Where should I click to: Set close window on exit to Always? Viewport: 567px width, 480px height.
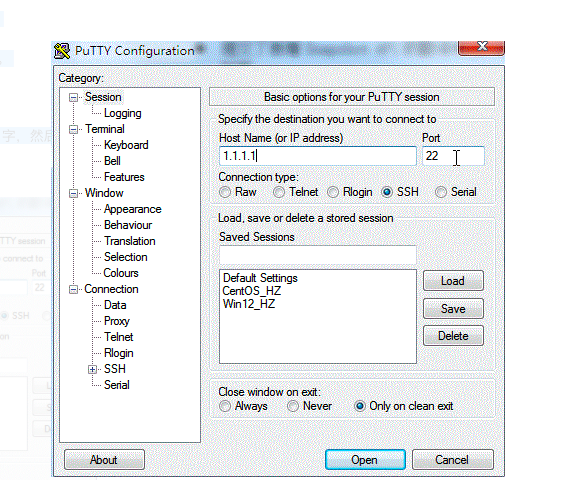[225, 406]
